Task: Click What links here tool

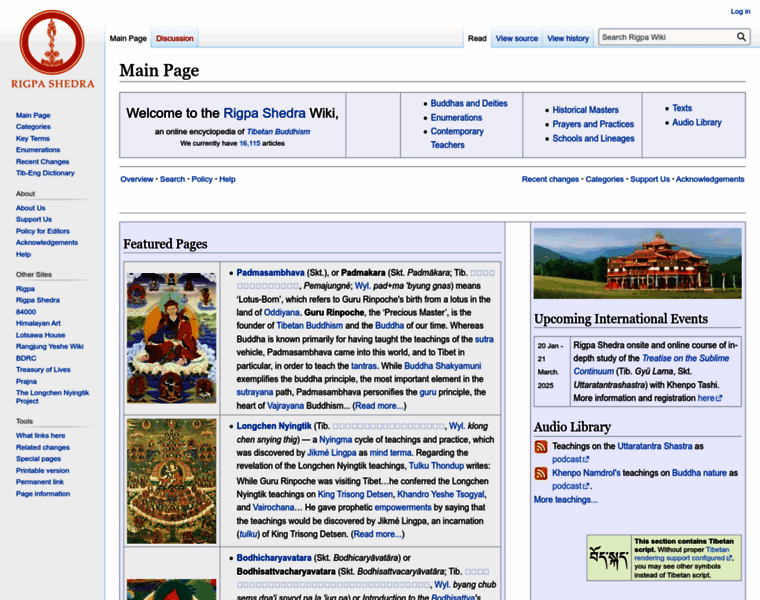Action: click(40, 436)
